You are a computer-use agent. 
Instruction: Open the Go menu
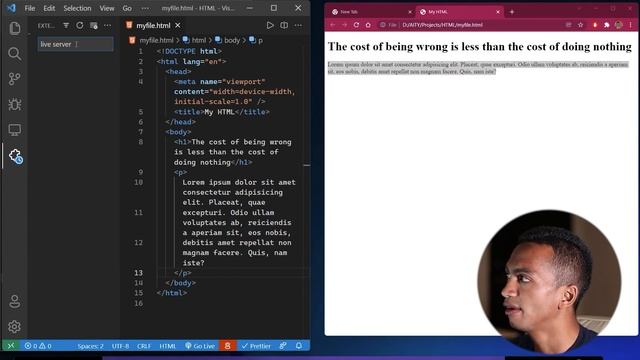(x=127, y=8)
